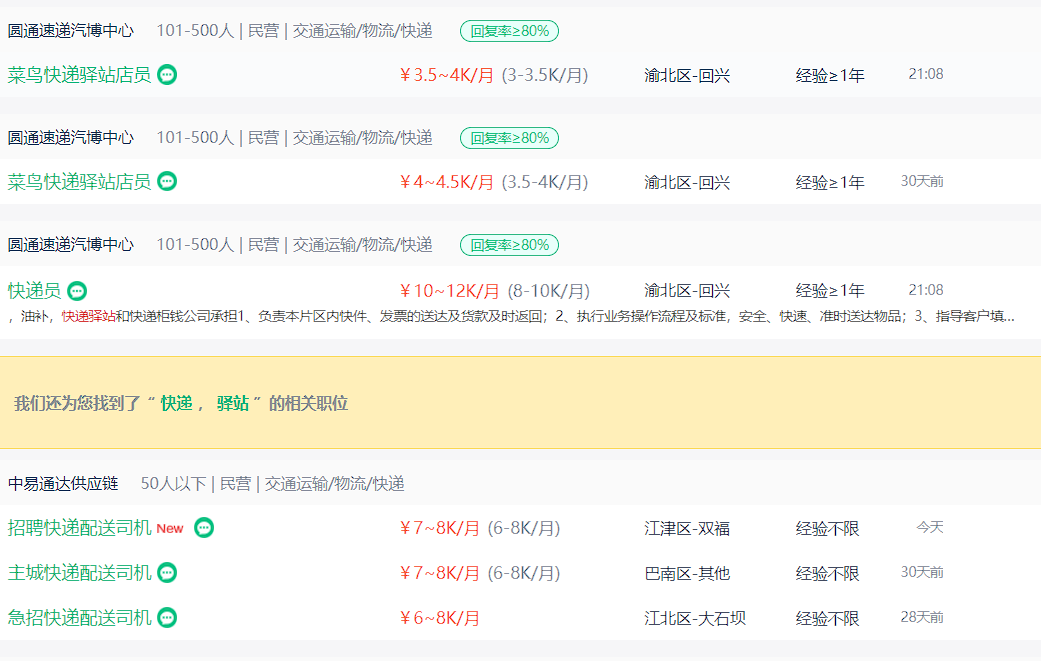Open 菜鸟快递驿站店员 job posted at 21:08
1041x661 pixels.
(x=79, y=75)
